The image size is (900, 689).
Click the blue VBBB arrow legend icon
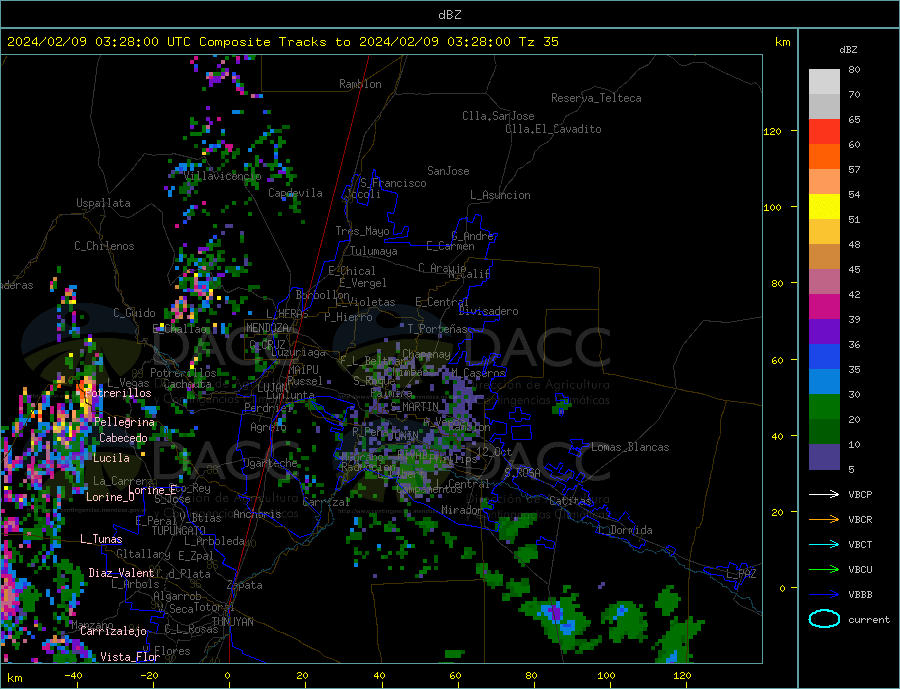tap(824, 594)
